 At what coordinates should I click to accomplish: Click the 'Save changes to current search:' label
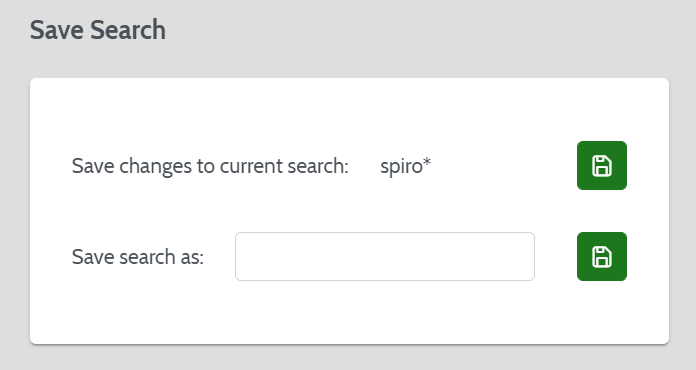(210, 166)
